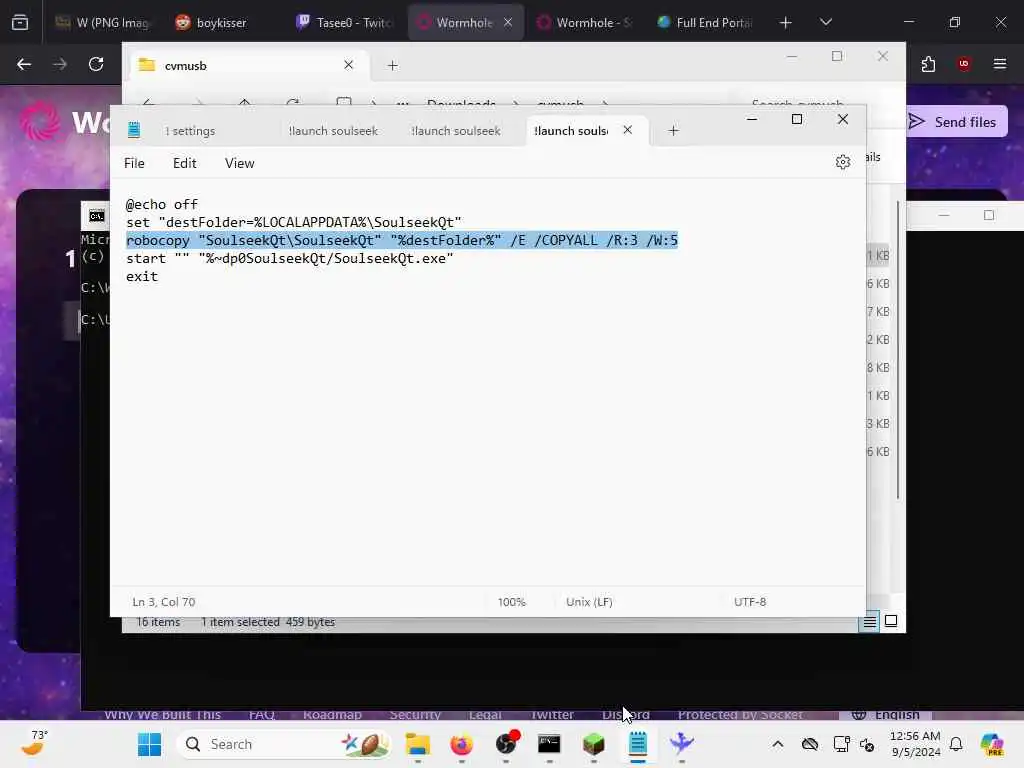Viewport: 1024px width, 768px height.
Task: Open the Wormhole Discord footer link
Action: point(626,714)
